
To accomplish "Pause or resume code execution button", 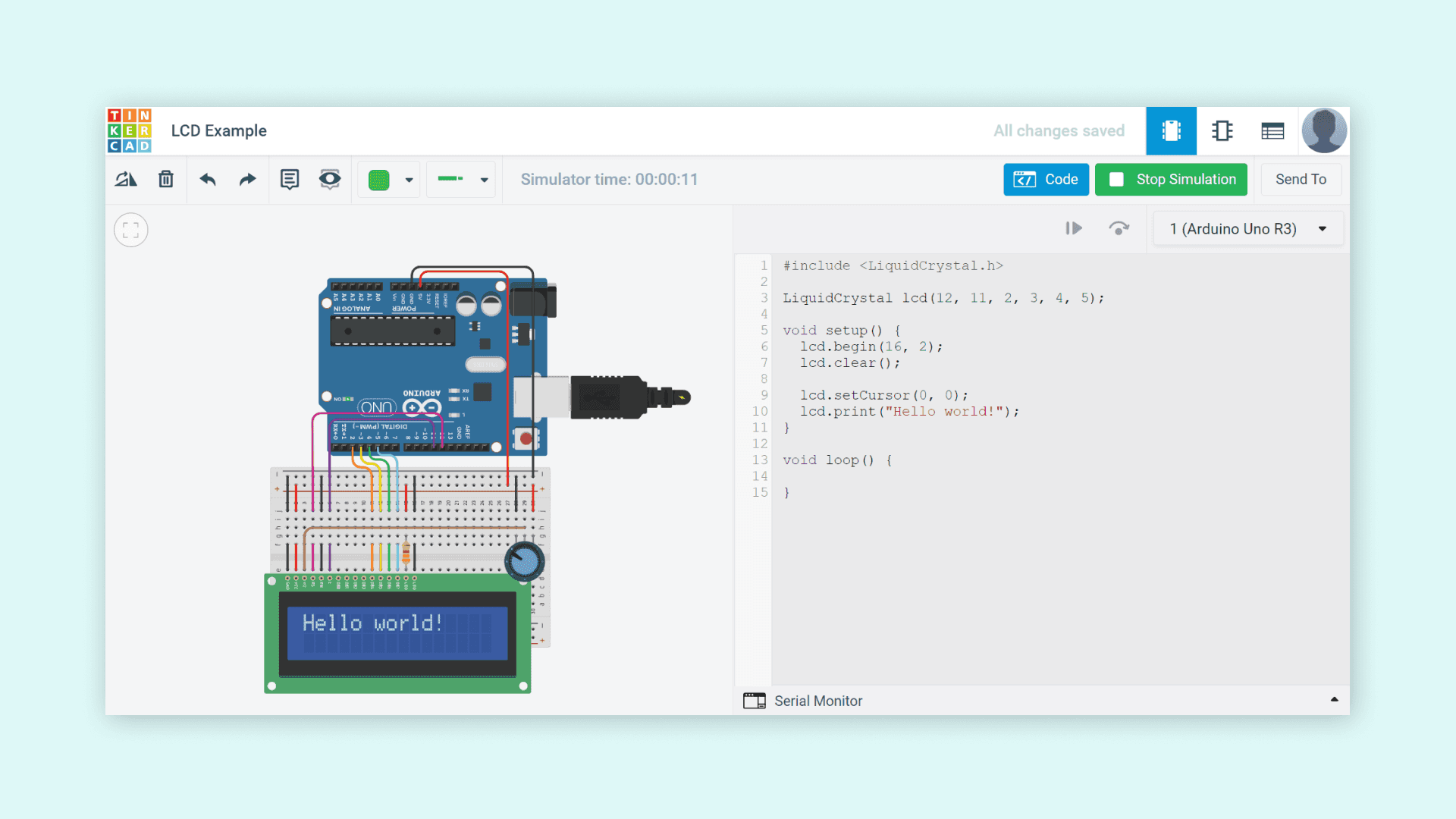I will [1073, 228].
